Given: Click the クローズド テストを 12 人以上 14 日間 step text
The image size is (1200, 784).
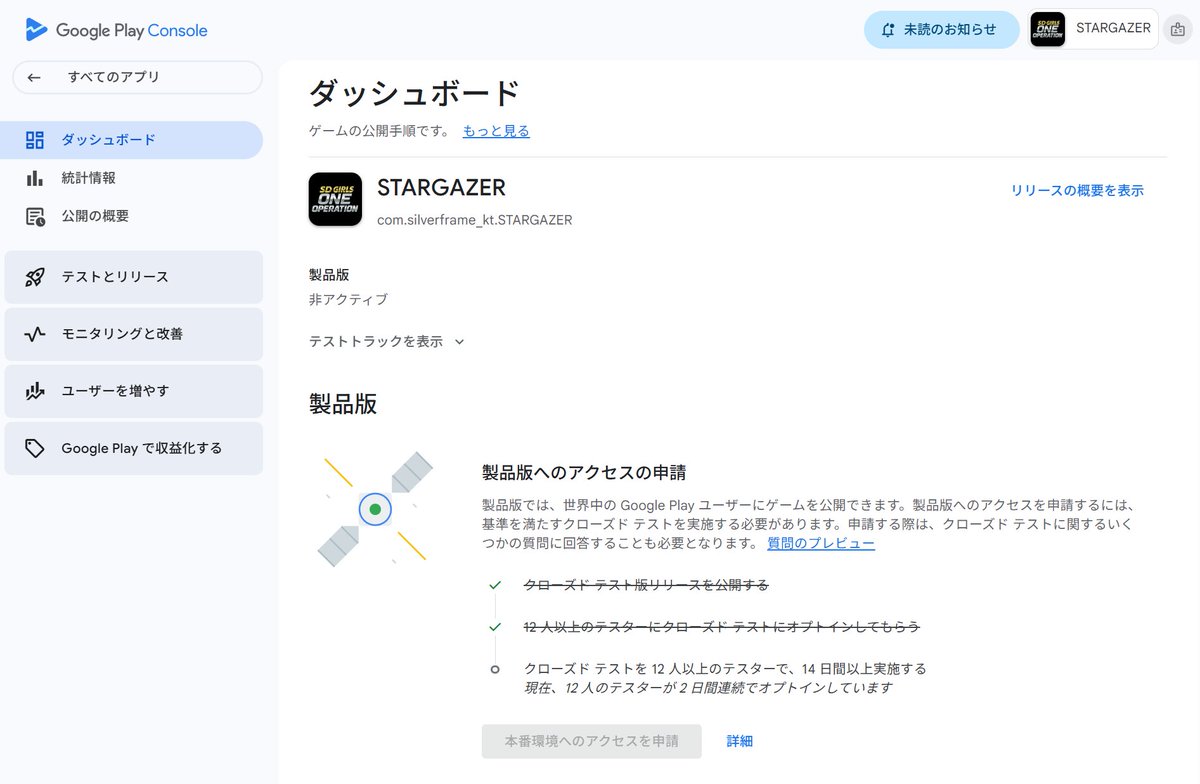Looking at the screenshot, I should coord(725,668).
